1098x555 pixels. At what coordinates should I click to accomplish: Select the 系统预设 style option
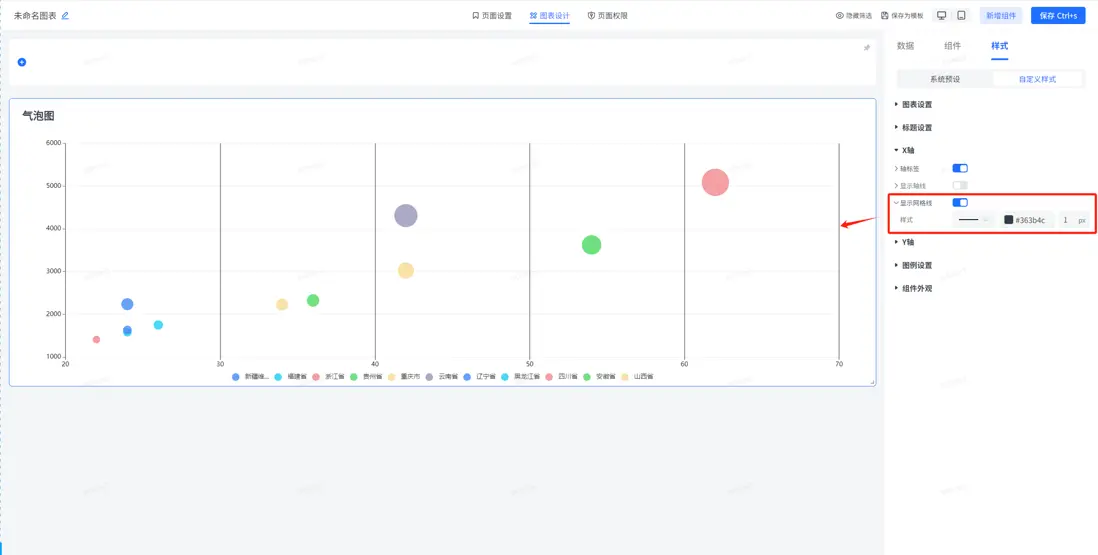coord(945,79)
